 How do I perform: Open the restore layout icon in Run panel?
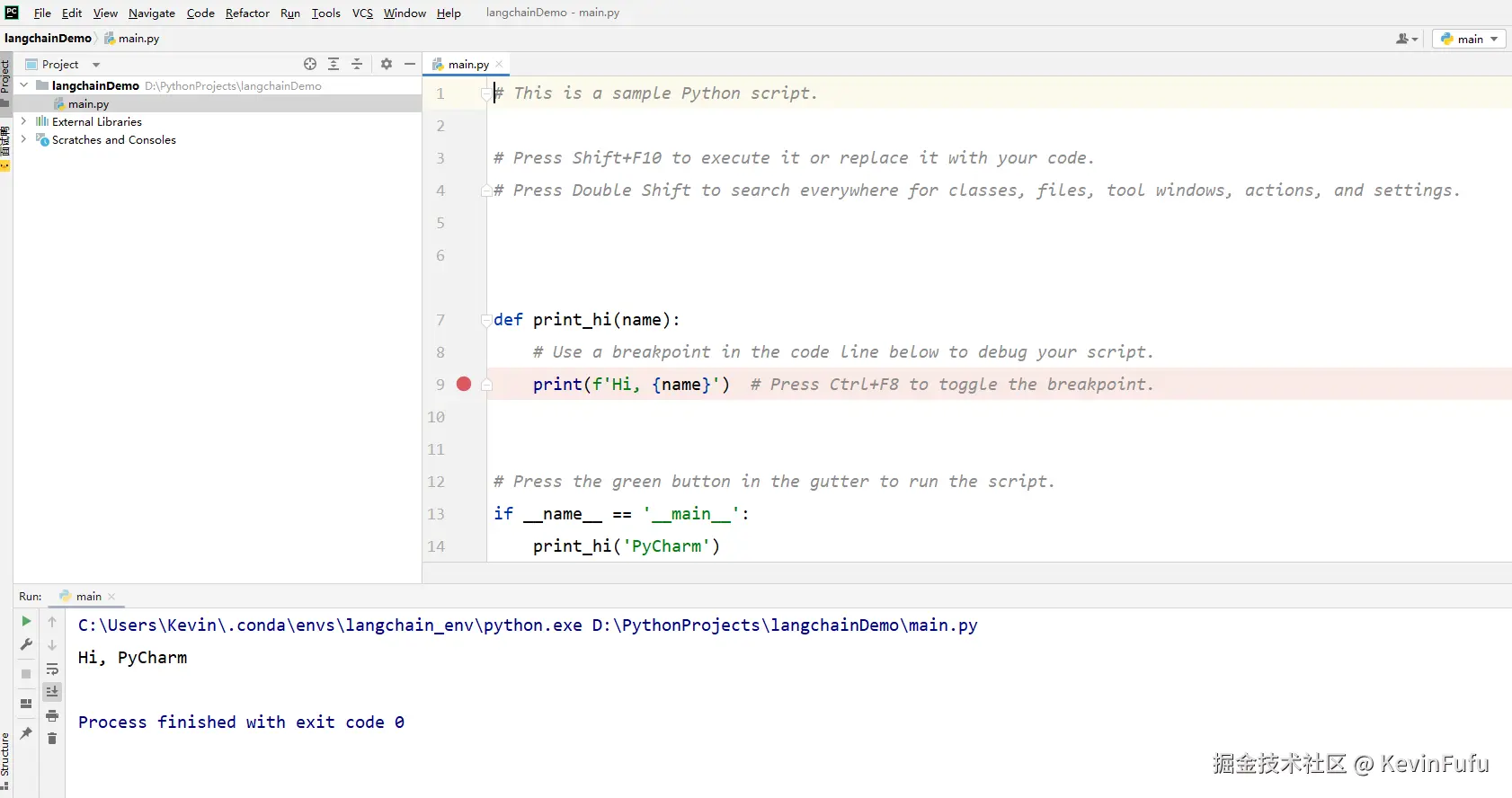coord(26,704)
